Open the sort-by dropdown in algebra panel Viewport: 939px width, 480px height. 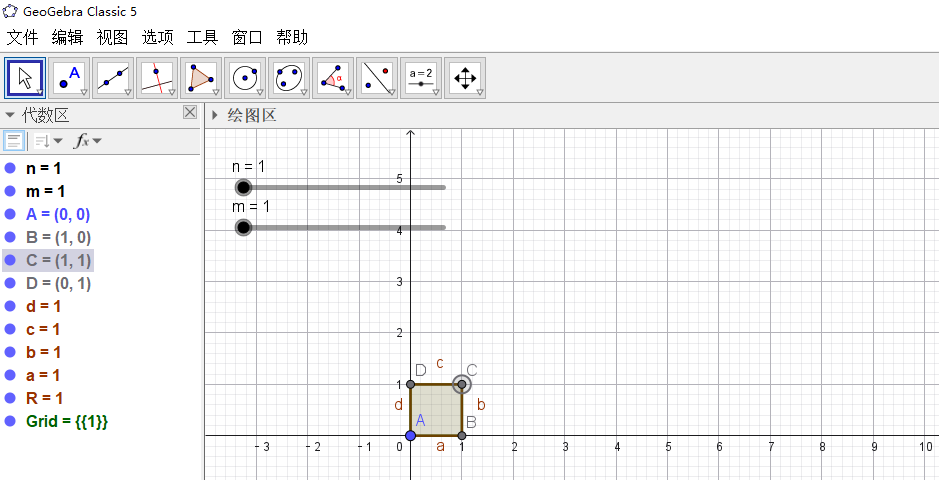[x=47, y=141]
